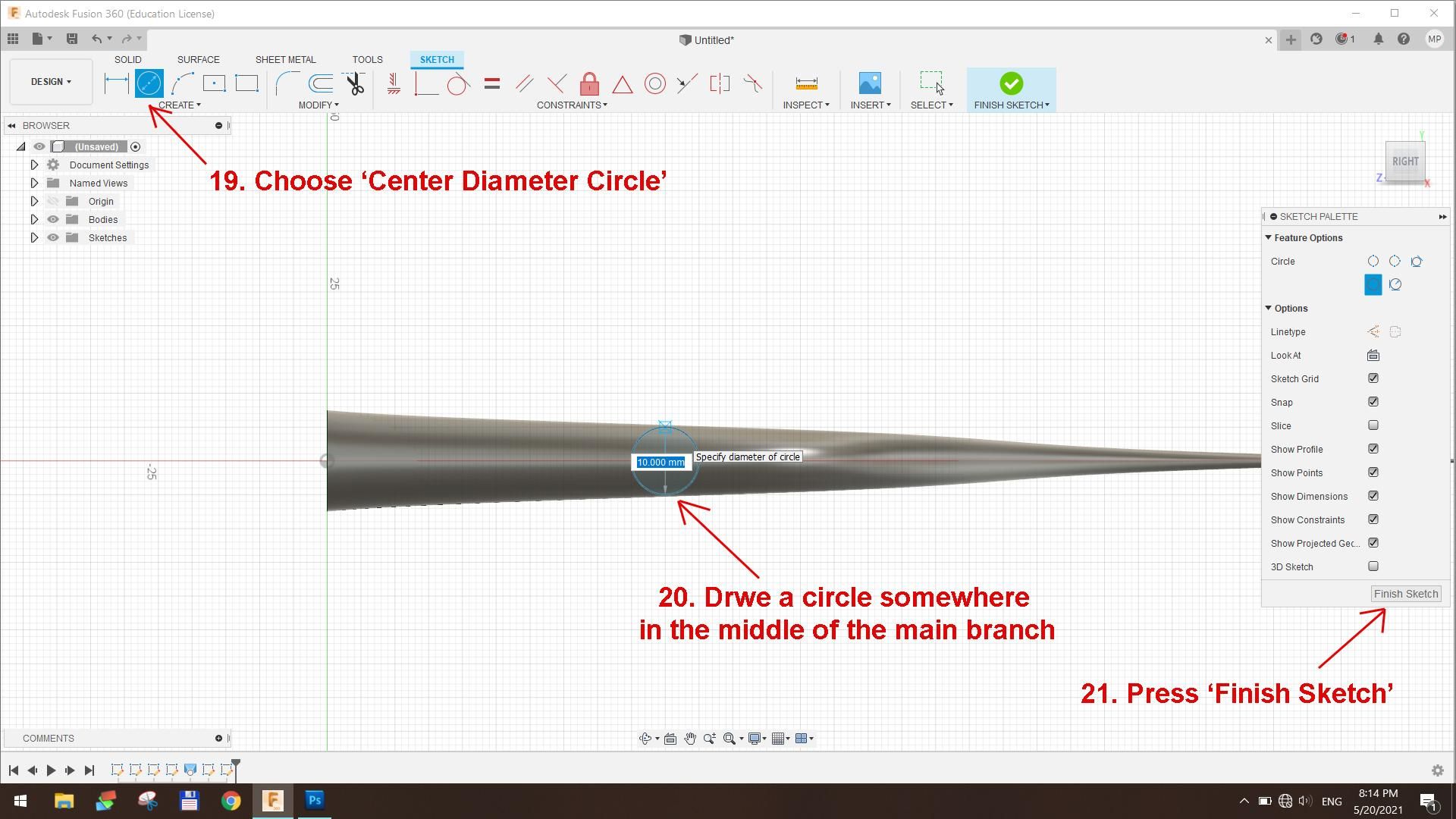This screenshot has height=819, width=1456.
Task: Select the 2-Point Rectangle tool
Action: coord(246,83)
